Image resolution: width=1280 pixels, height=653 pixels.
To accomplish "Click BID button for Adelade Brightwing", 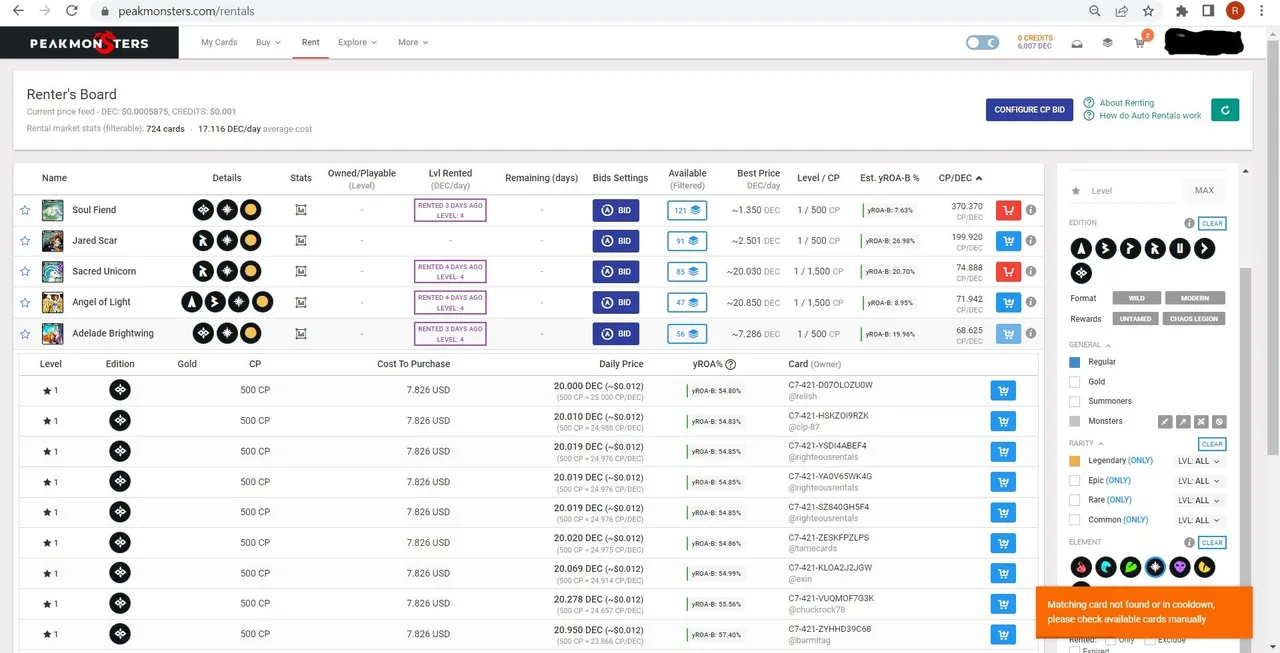I will coord(616,333).
